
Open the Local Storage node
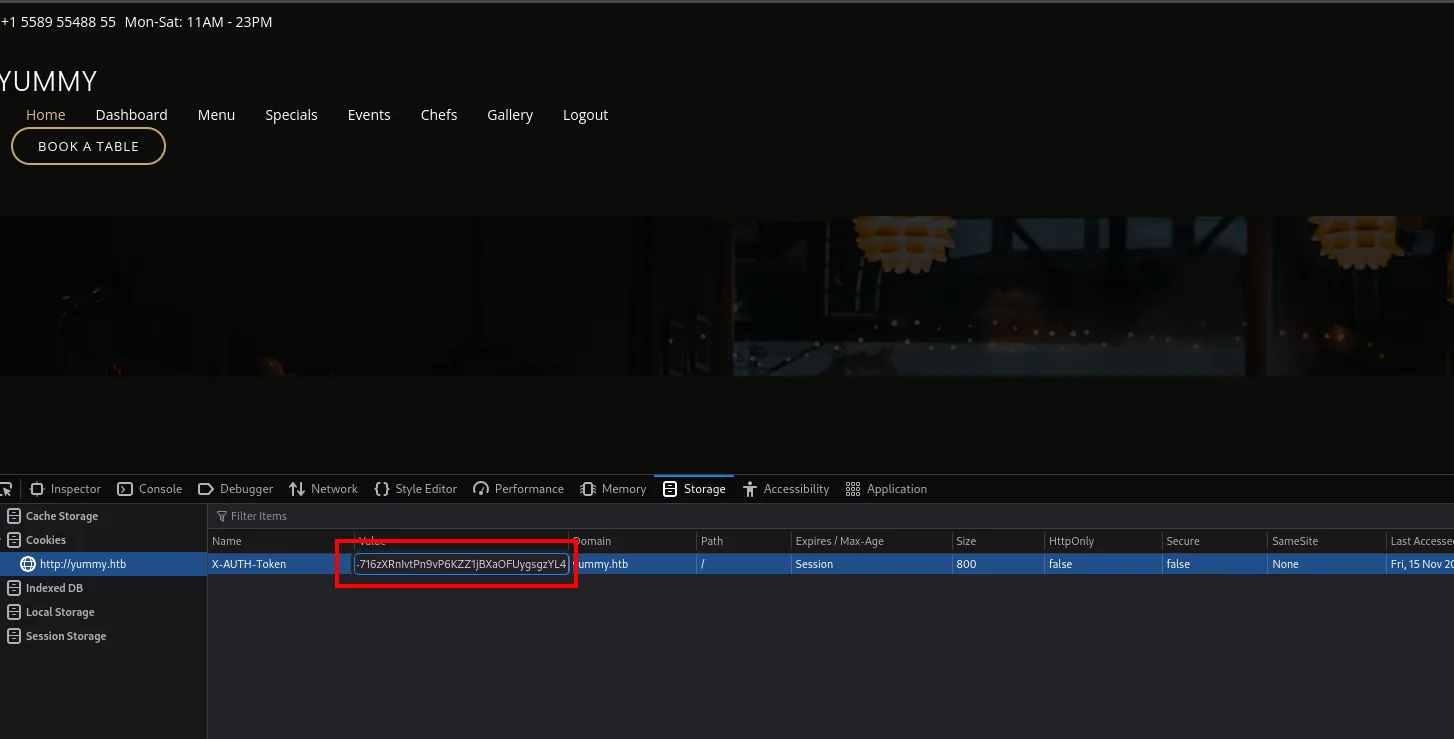click(x=51, y=612)
